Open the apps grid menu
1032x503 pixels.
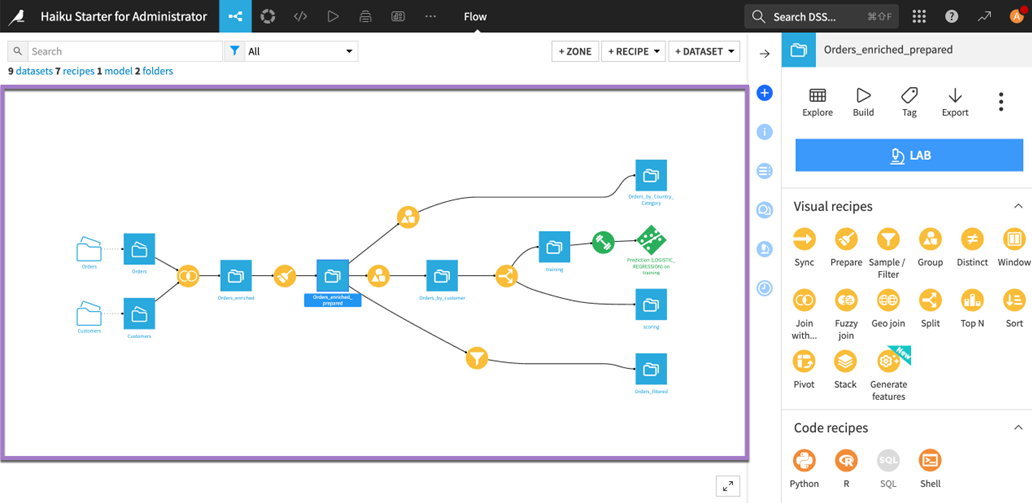coord(919,17)
